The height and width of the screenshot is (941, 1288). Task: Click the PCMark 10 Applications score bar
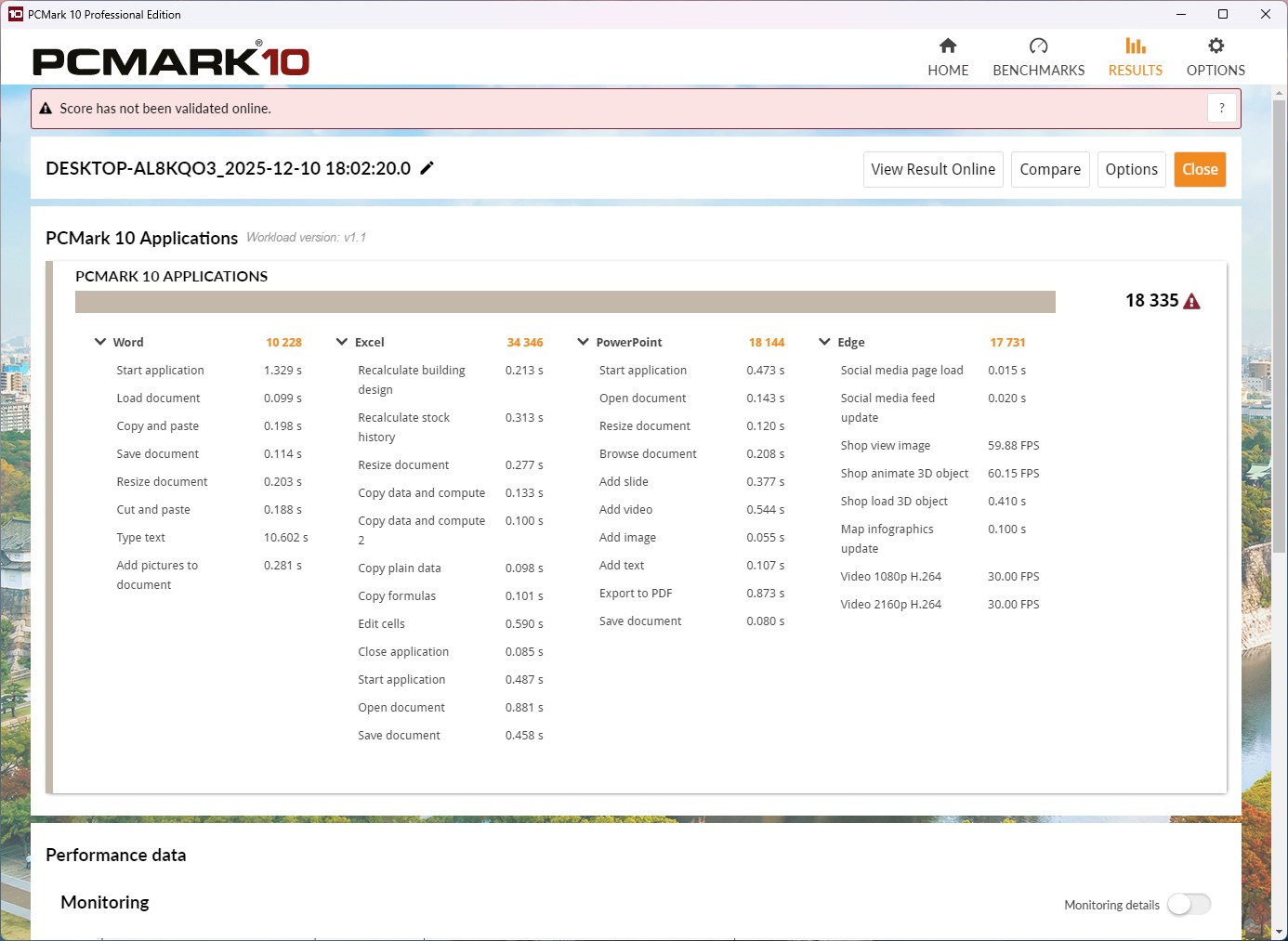pos(565,302)
